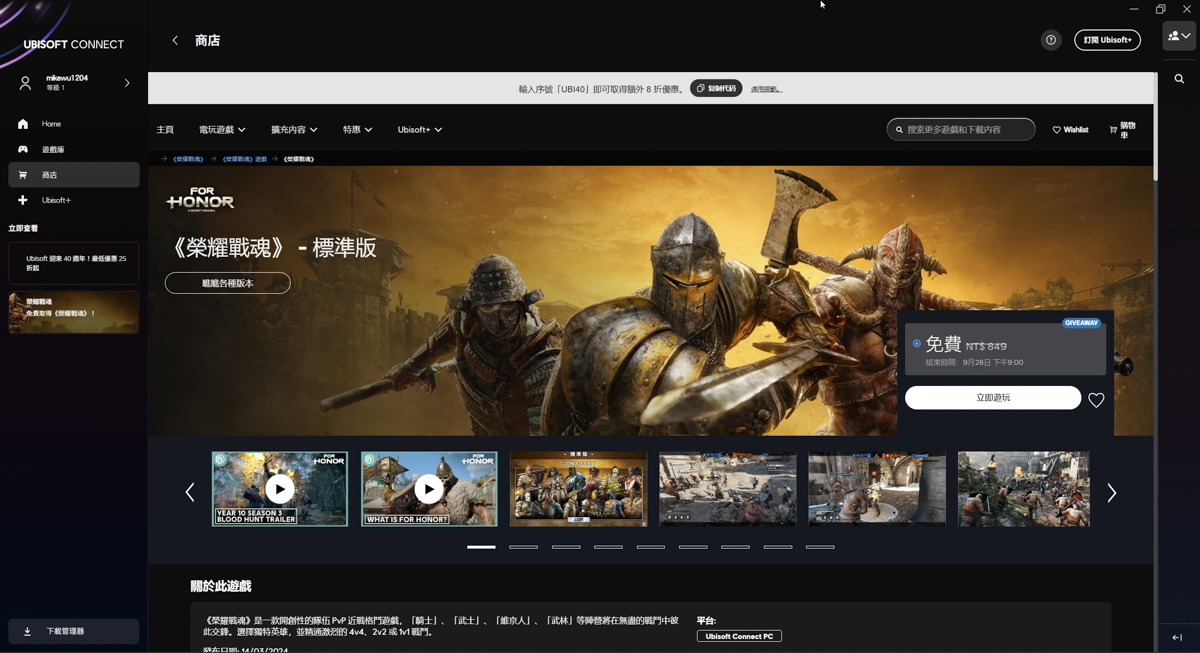This screenshot has height=653, width=1200.
Task: Open 下載管理器 download manager
Action: point(74,631)
